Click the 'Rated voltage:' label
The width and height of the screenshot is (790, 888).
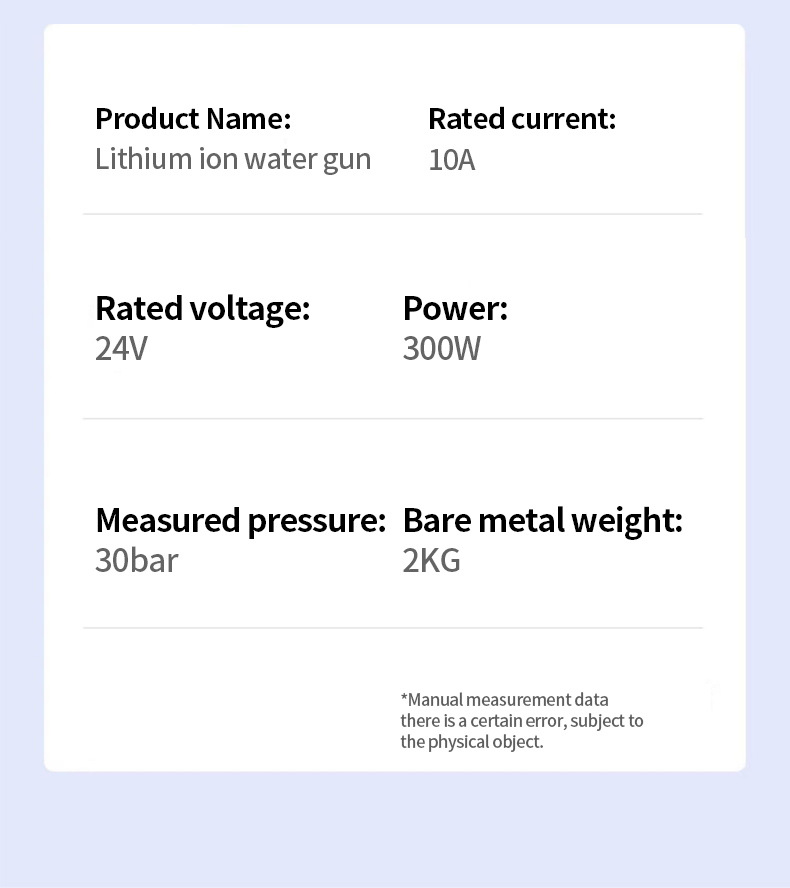click(x=202, y=308)
